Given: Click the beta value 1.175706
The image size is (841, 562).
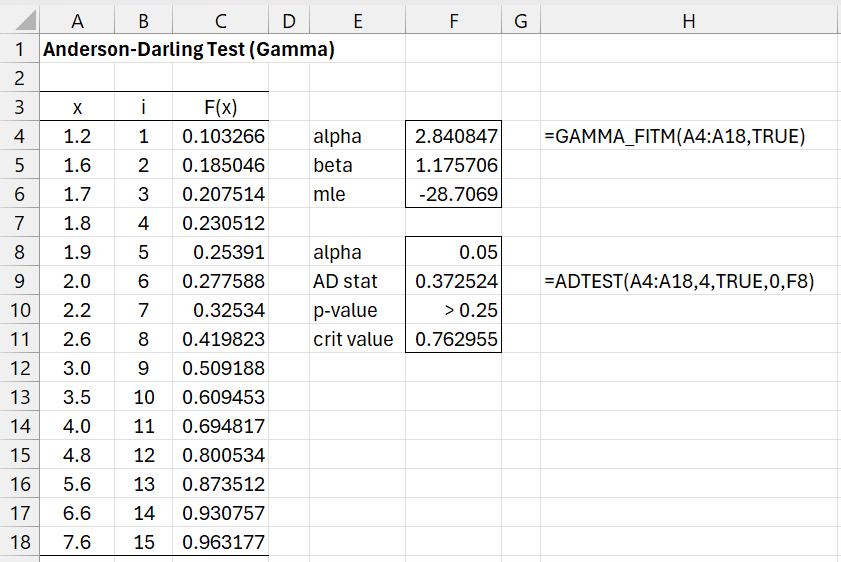Looking at the screenshot, I should (x=453, y=165).
